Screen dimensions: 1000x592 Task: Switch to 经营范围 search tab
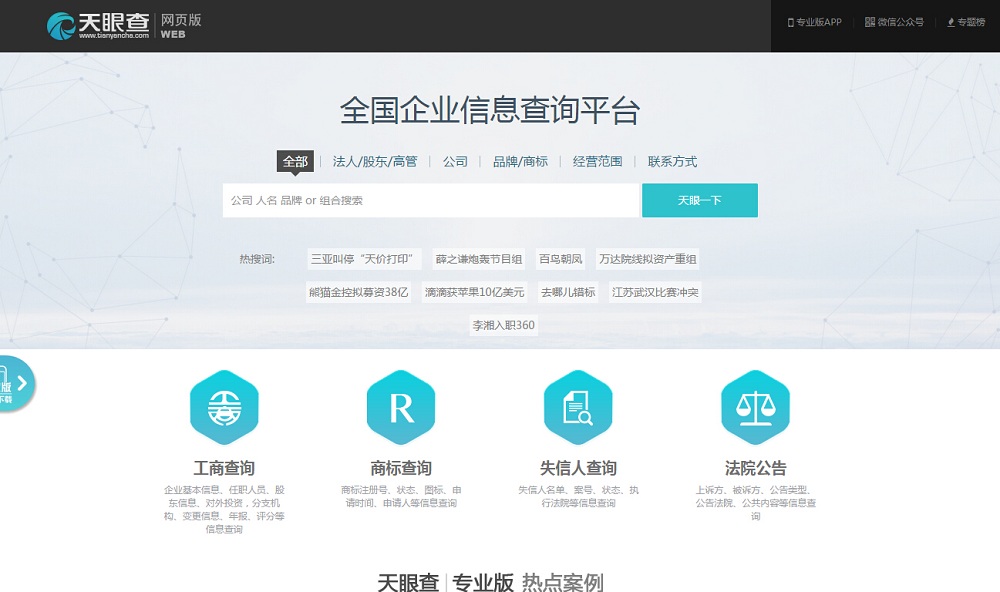pos(598,161)
